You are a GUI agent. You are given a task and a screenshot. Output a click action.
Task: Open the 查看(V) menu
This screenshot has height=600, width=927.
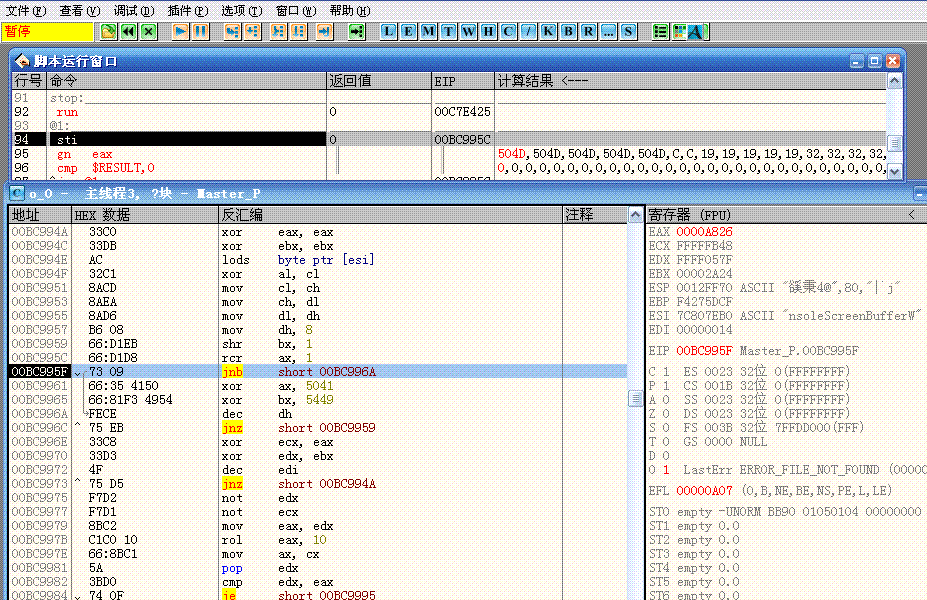80,11
